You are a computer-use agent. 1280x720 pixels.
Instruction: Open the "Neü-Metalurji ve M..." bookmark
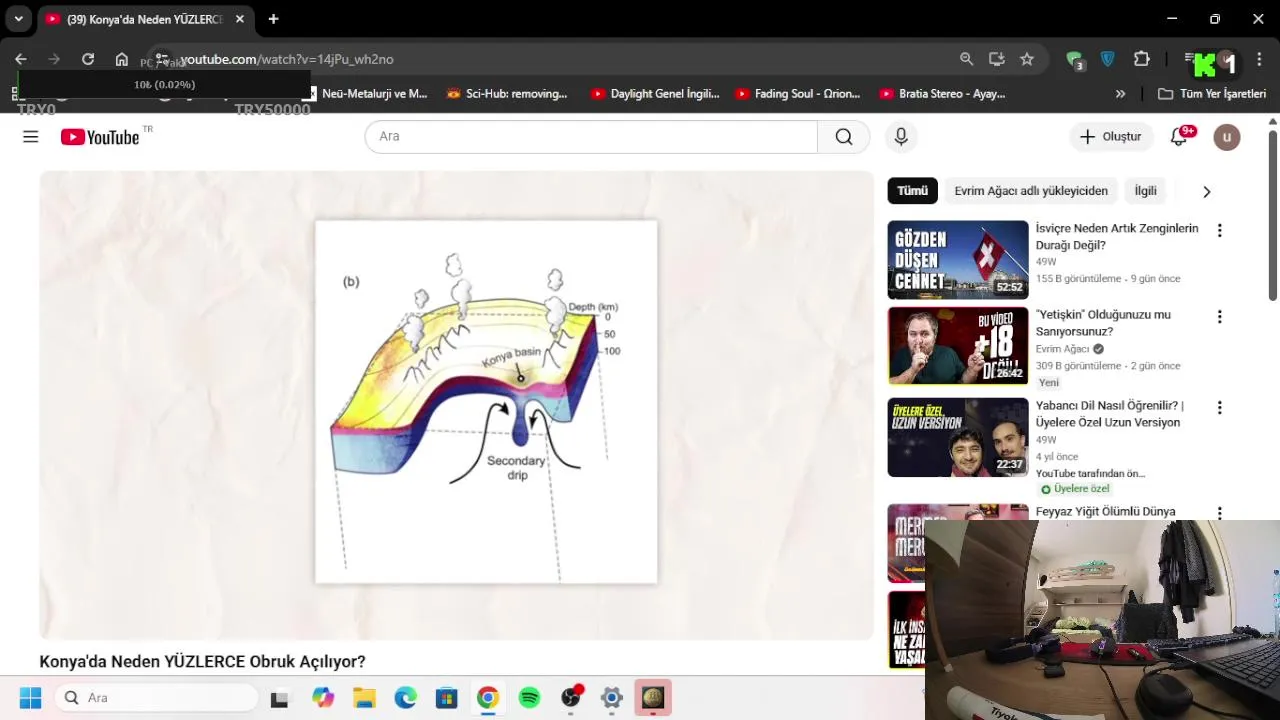tap(367, 94)
